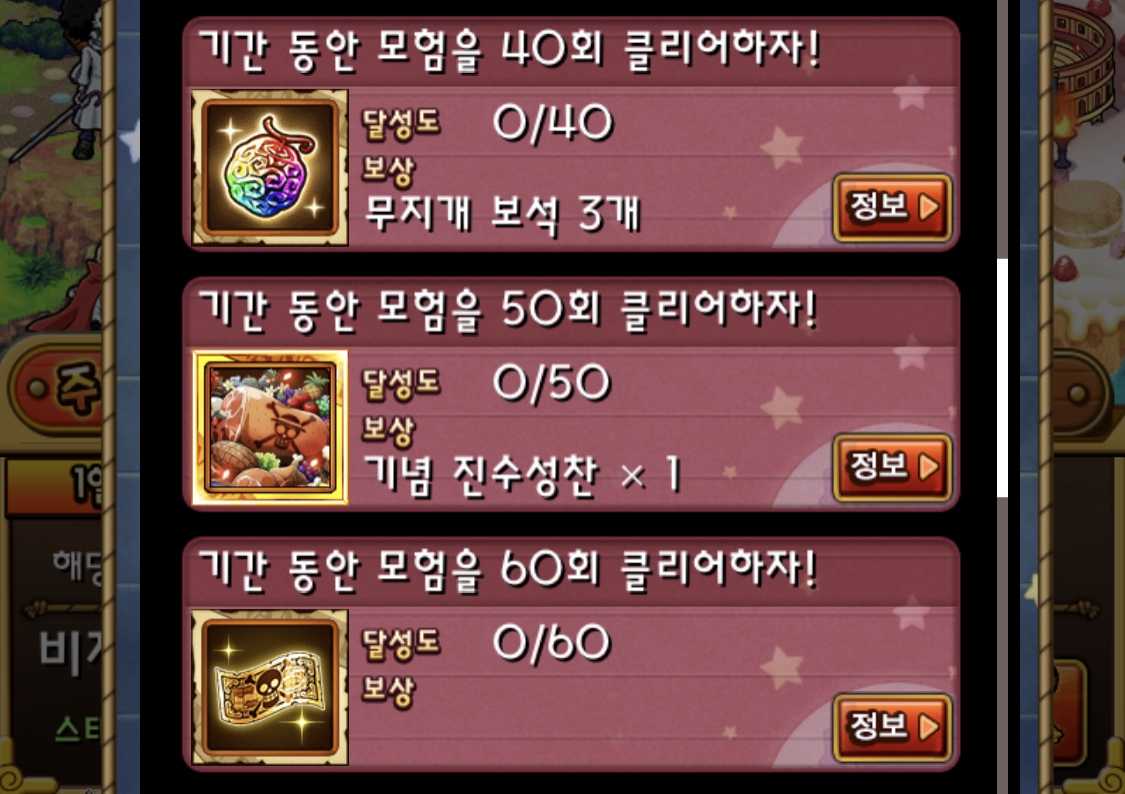Open 정보 for the 40회 clear mission
Image resolution: width=1125 pixels, height=794 pixels.
tap(892, 207)
